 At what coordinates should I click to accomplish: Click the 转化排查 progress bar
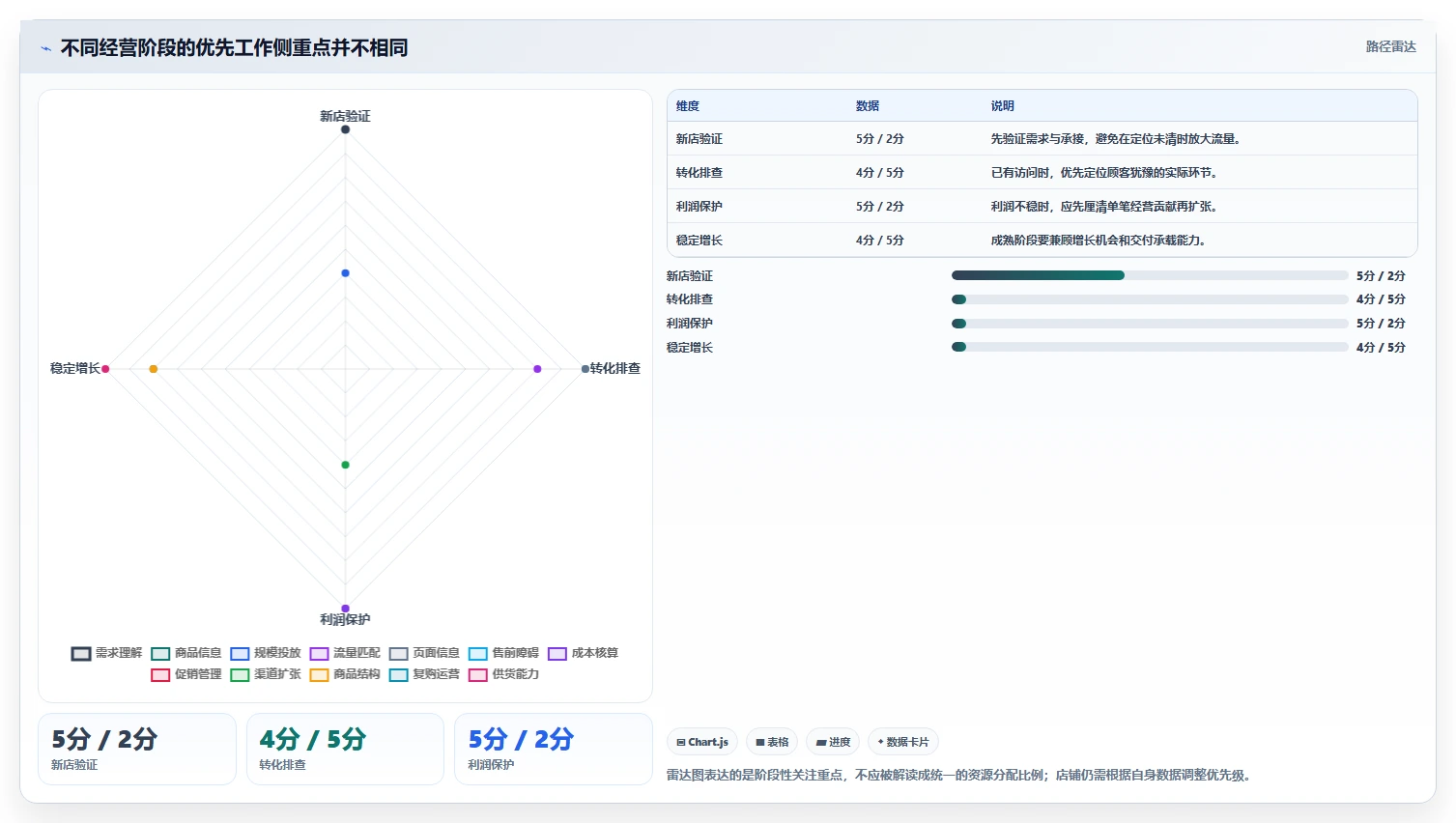point(1150,299)
